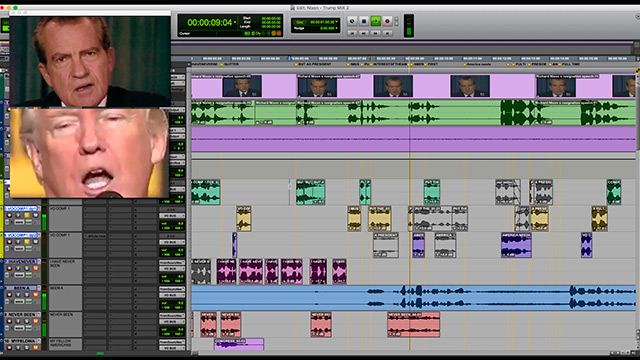Unmute the I HAVE NEVER track
This screenshot has width=640, height=360.
(36, 268)
